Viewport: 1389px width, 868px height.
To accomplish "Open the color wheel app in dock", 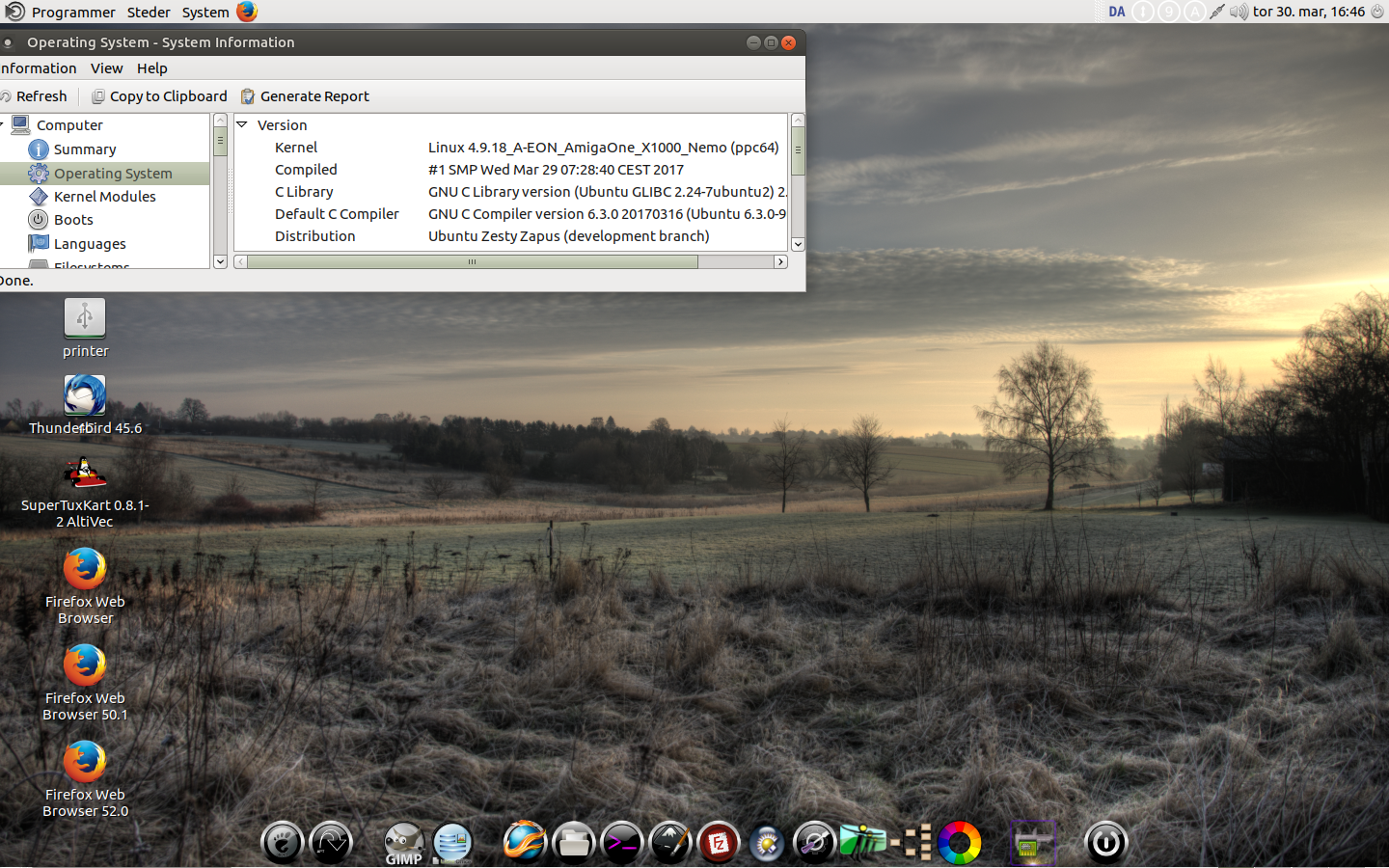I will tap(960, 843).
